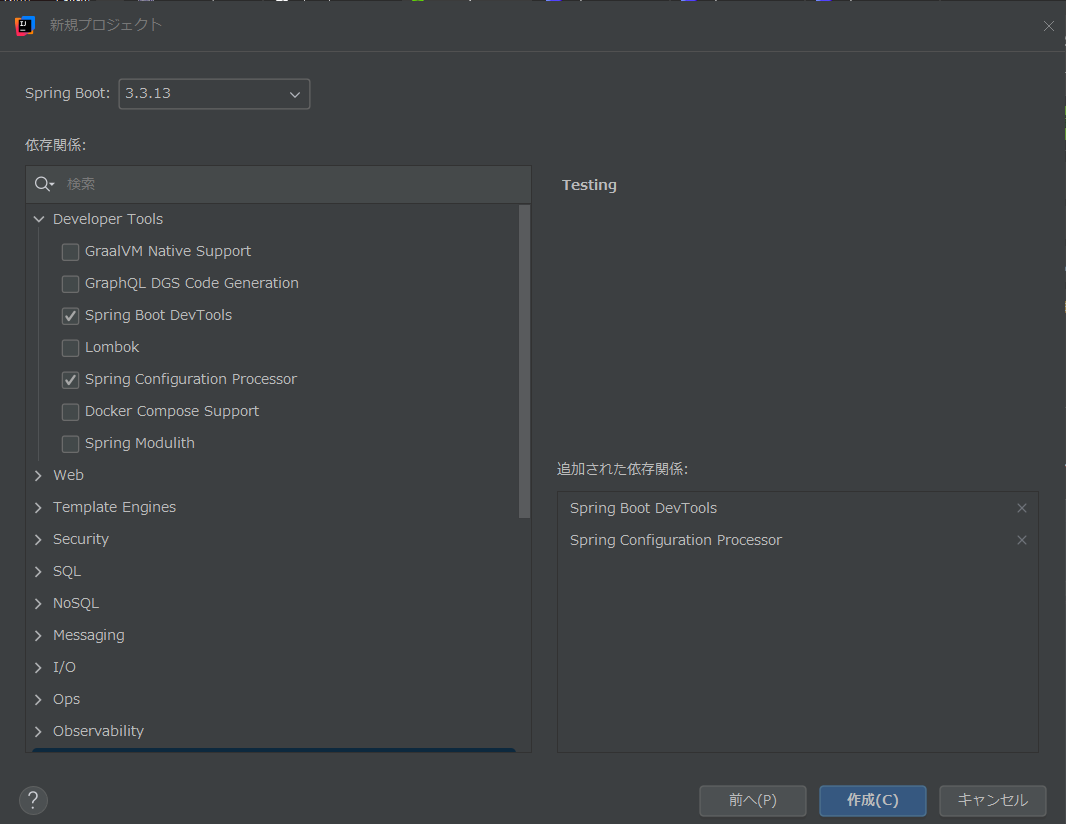The height and width of the screenshot is (824, 1066).
Task: Enable the Lombok dependency
Action: 70,347
